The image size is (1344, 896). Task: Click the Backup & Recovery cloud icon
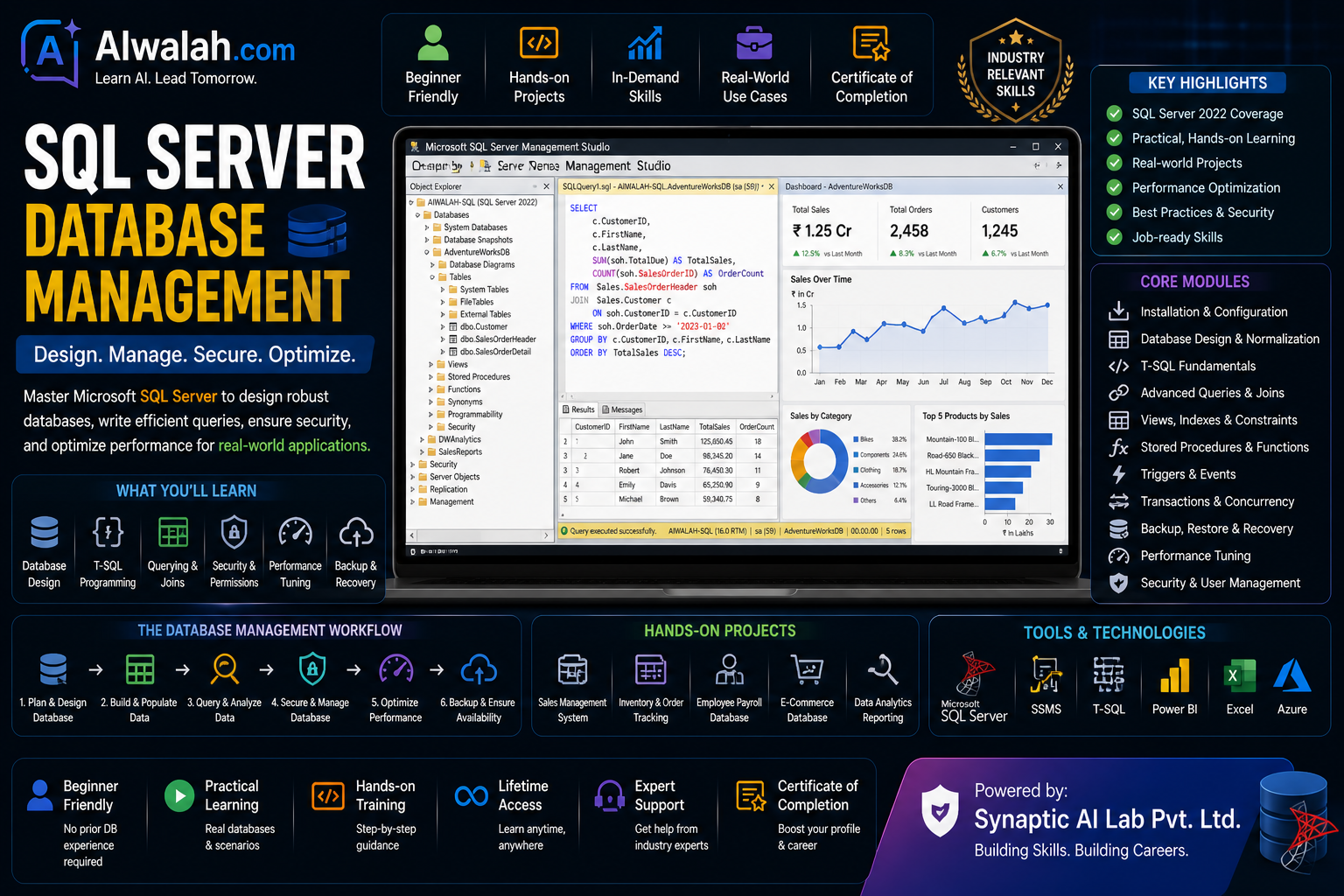(x=356, y=531)
